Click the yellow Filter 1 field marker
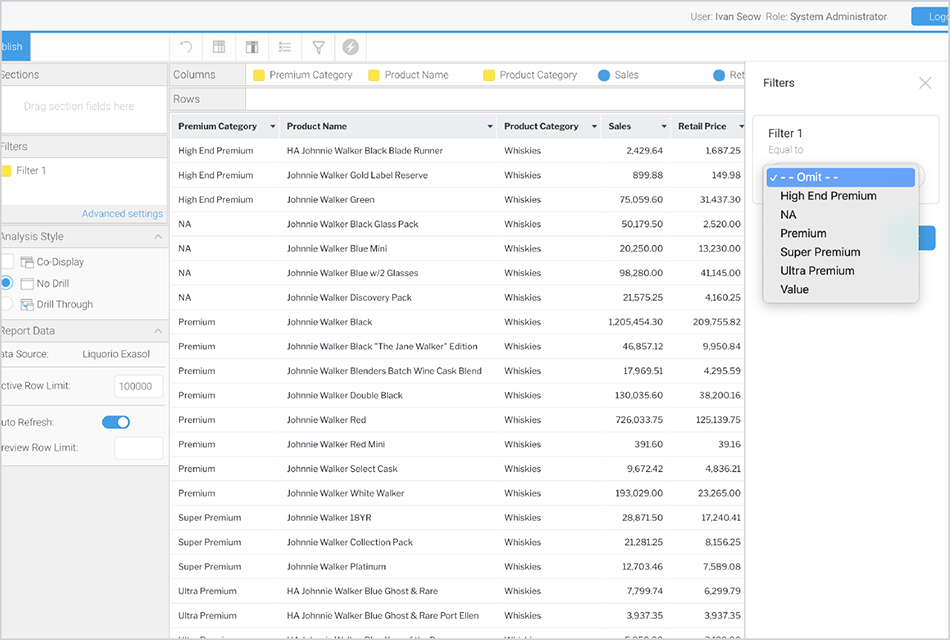This screenshot has width=950, height=640. click(x=7, y=171)
